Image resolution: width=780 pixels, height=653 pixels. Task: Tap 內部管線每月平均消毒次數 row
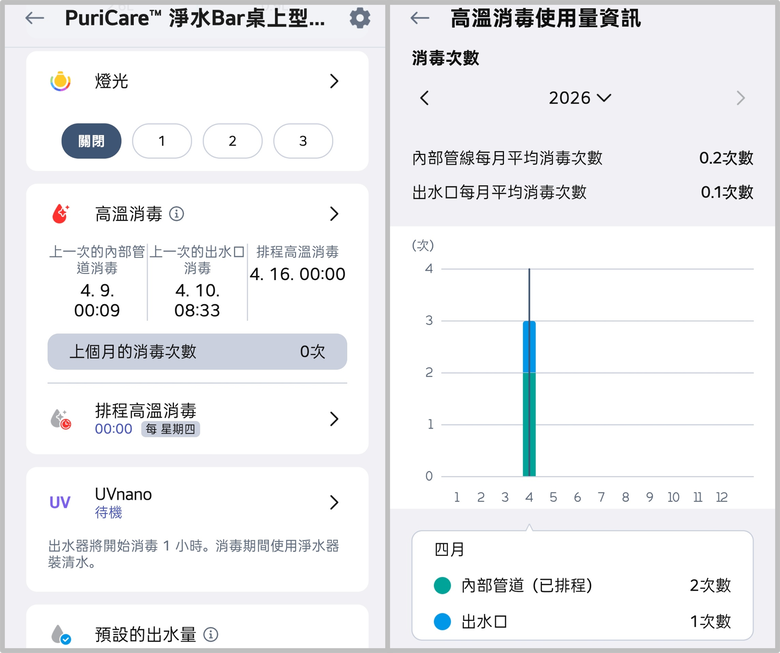[583, 158]
